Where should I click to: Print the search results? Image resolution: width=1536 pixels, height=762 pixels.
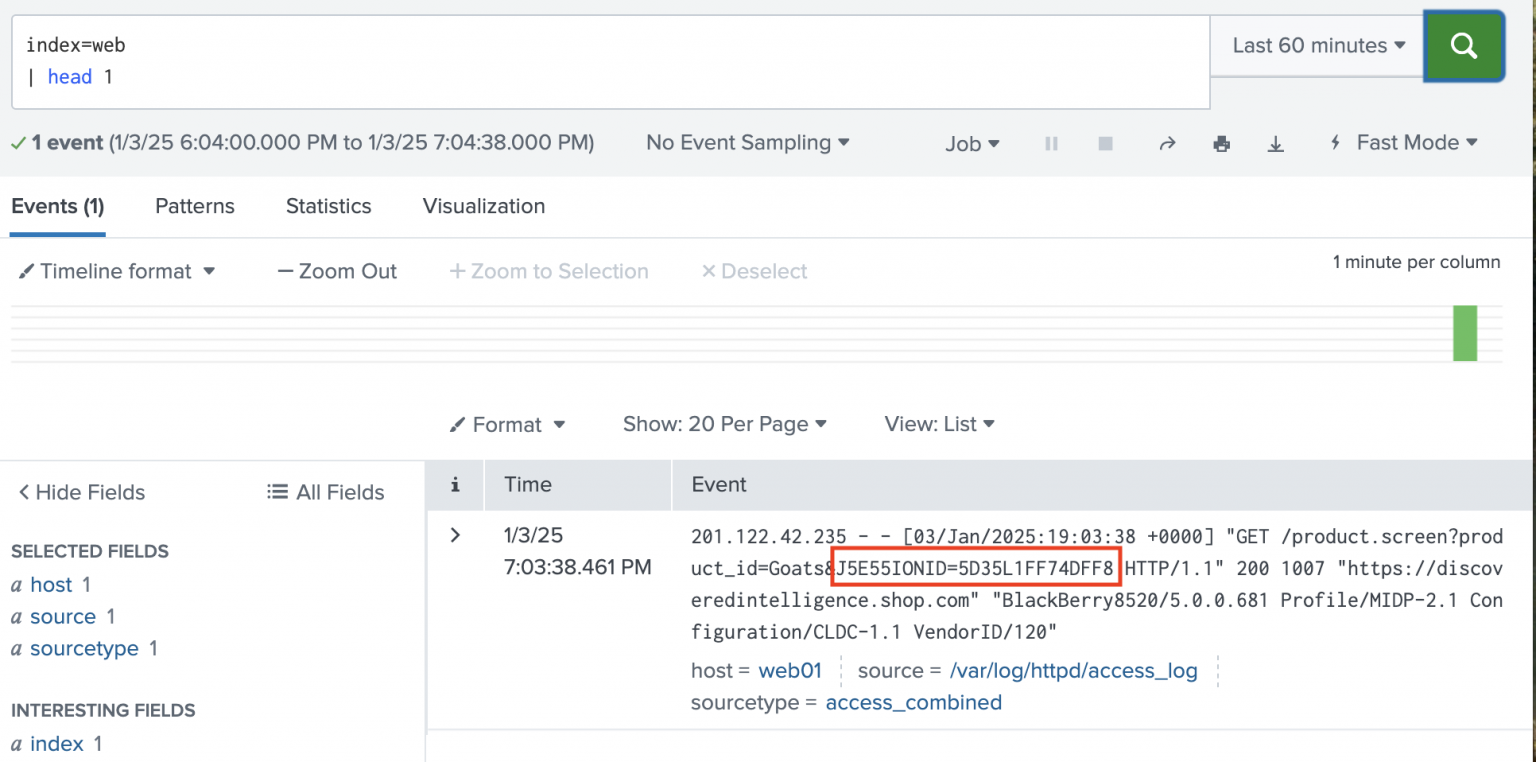[x=1221, y=143]
